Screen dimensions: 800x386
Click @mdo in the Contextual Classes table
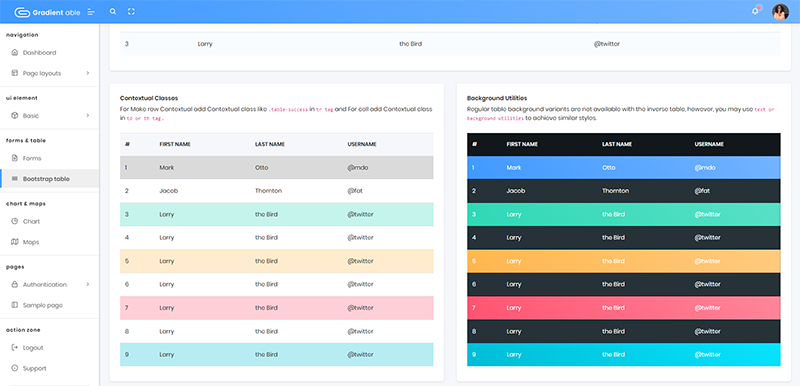[x=358, y=167]
